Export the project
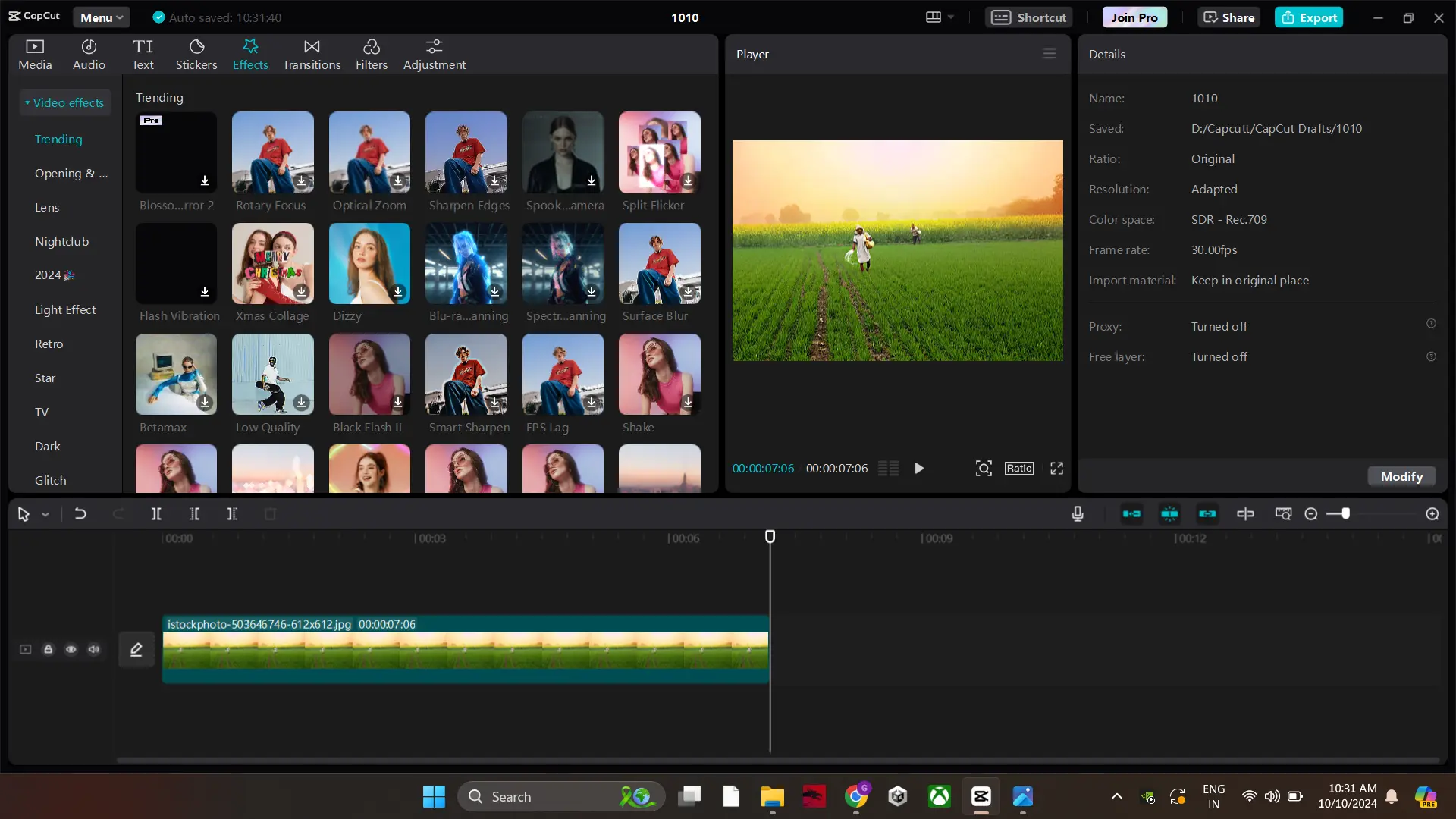The height and width of the screenshot is (819, 1456). pos(1309,17)
